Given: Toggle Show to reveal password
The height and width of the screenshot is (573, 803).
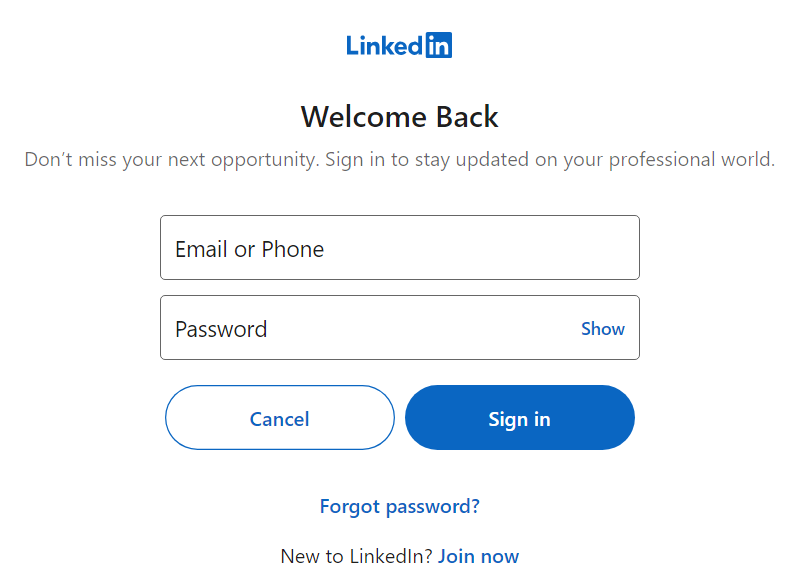Looking at the screenshot, I should click(603, 329).
